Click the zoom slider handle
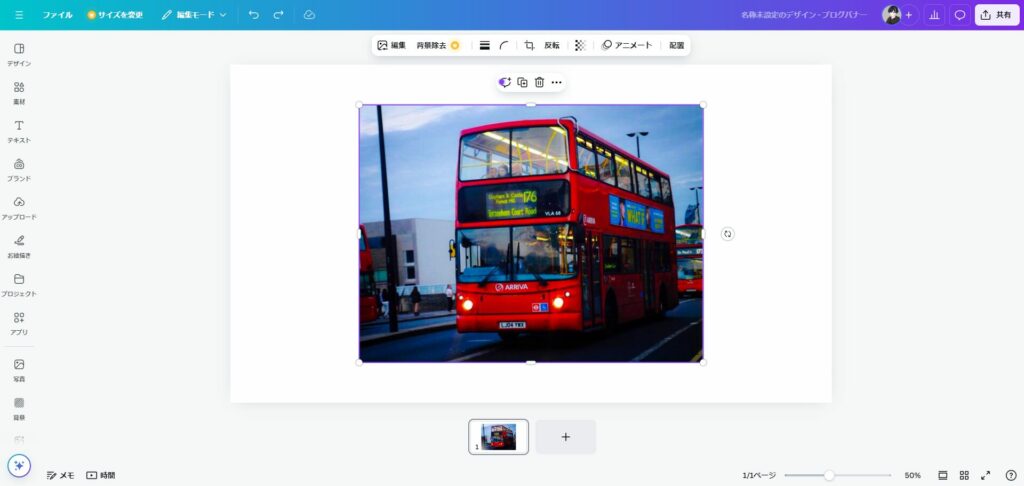 tap(829, 475)
